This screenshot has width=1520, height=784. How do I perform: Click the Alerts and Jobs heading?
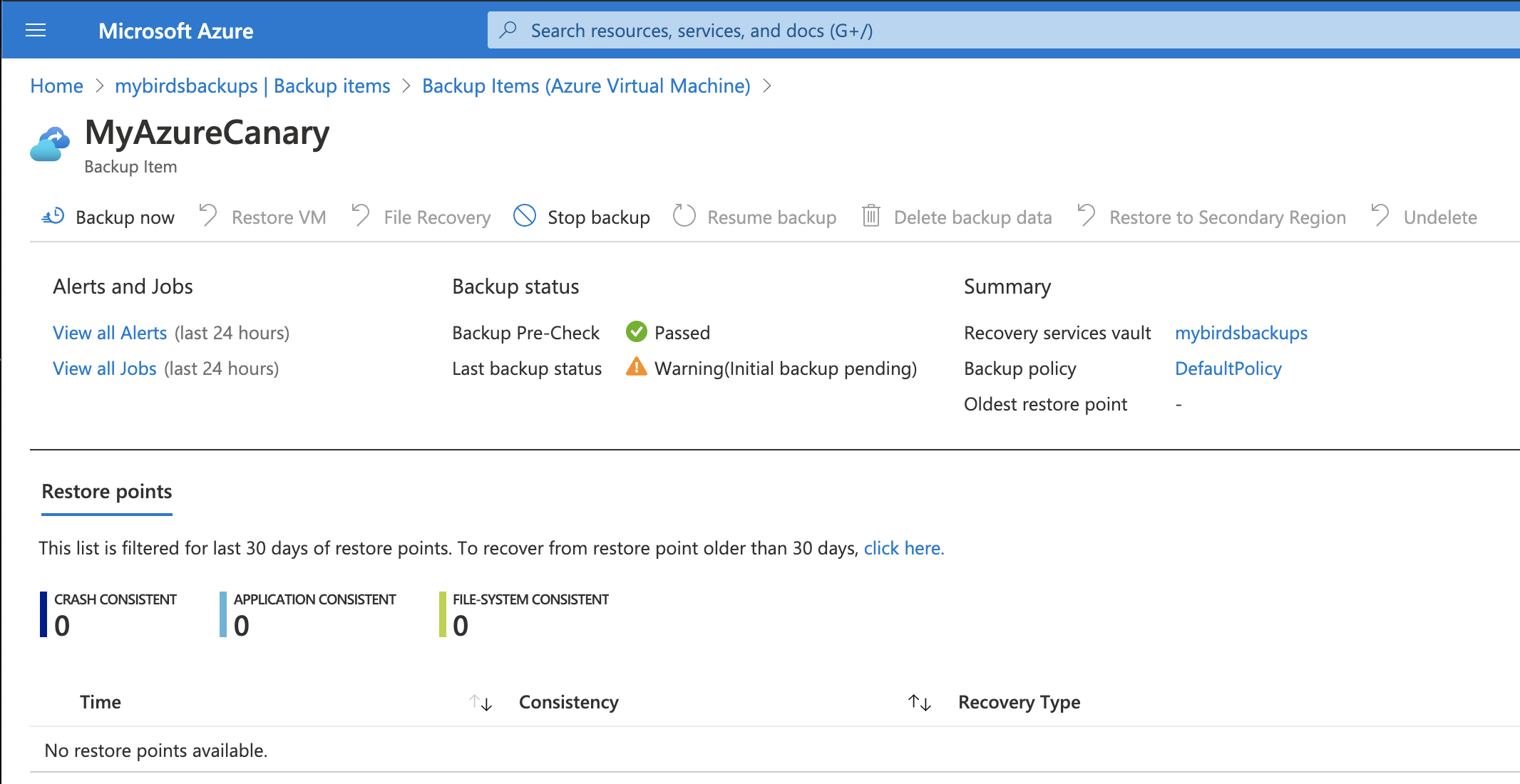[x=123, y=287]
